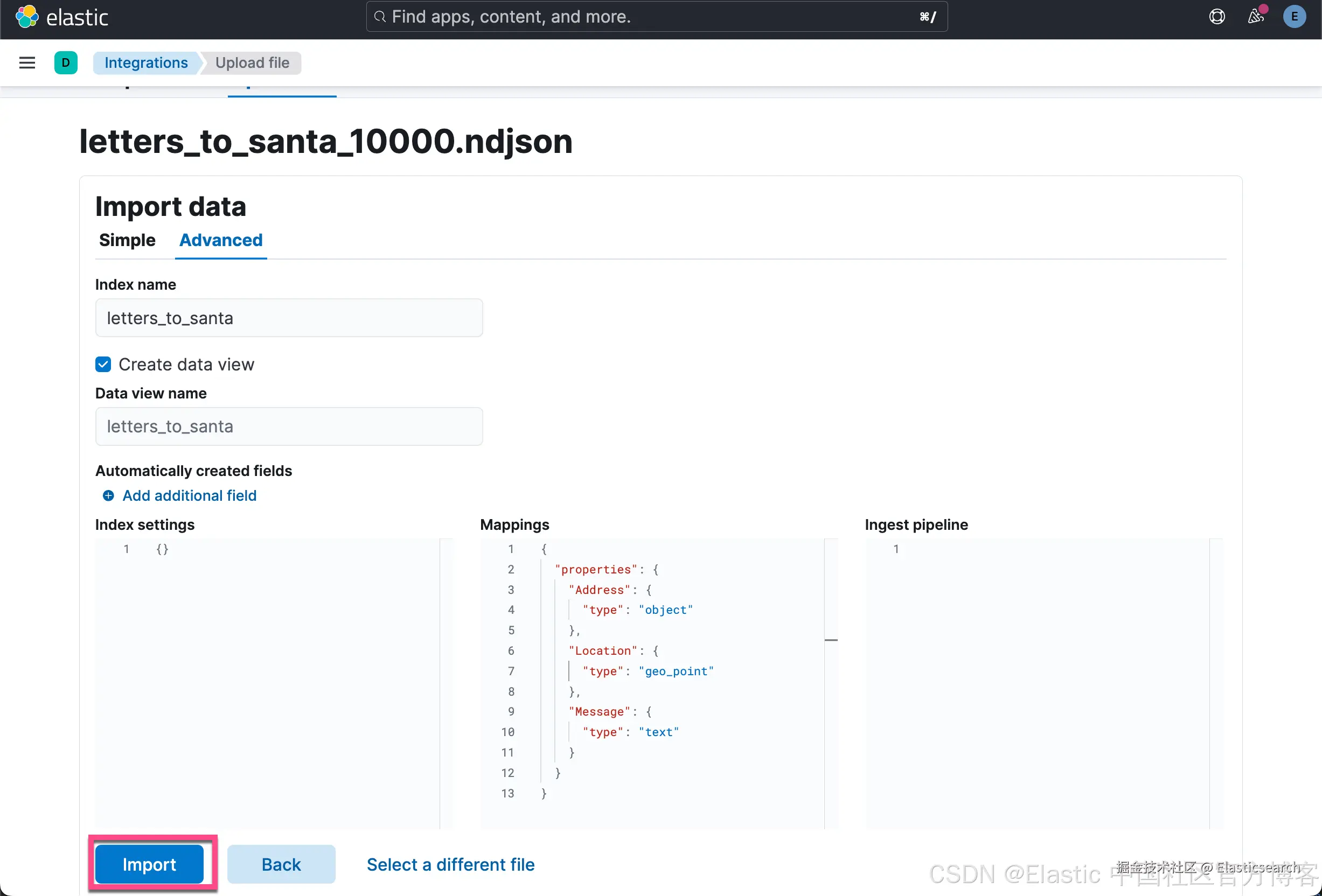The image size is (1322, 896).
Task: Click inside the Ingest pipeline editor
Action: (x=1041, y=682)
